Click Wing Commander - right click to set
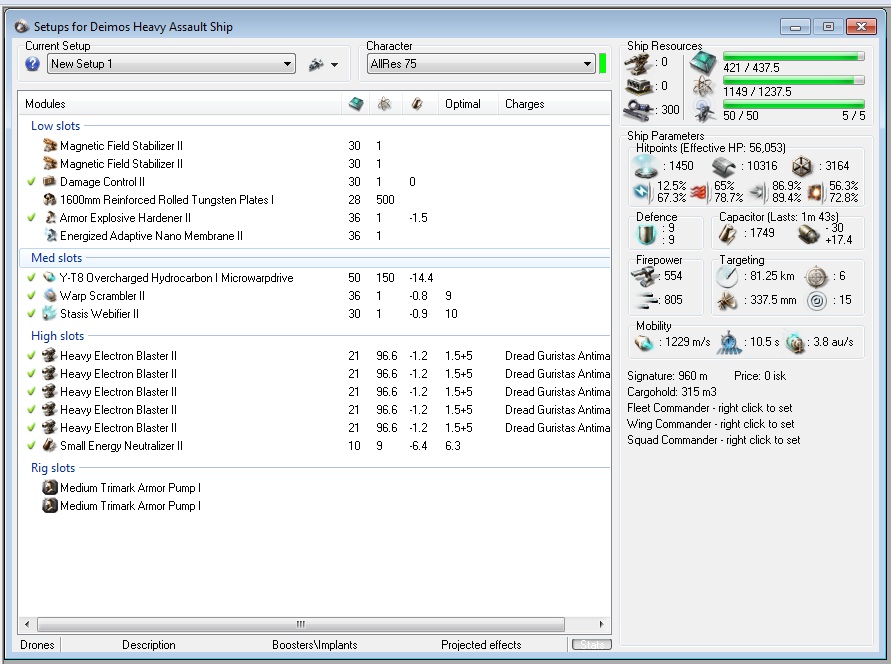891x664 pixels. click(711, 424)
